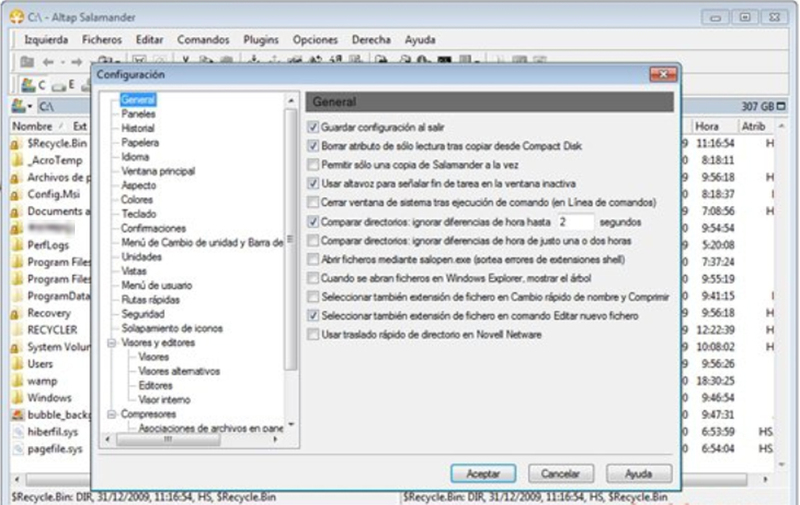This screenshot has height=505, width=800.
Task: Click the Users folder icon
Action: [16, 364]
